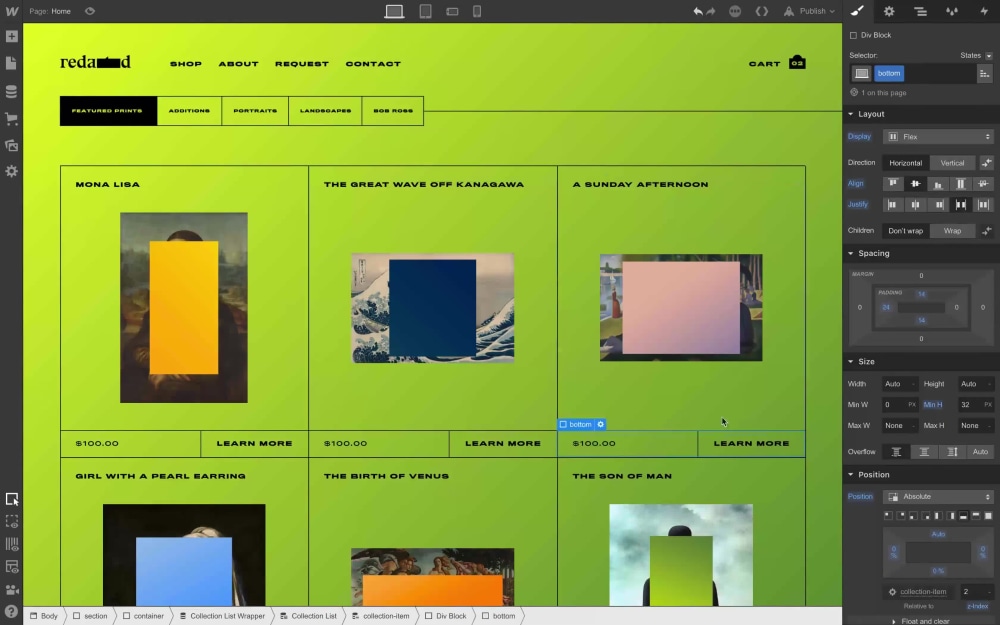Justify flex items space between
1000x625 pixels.
click(x=960, y=205)
